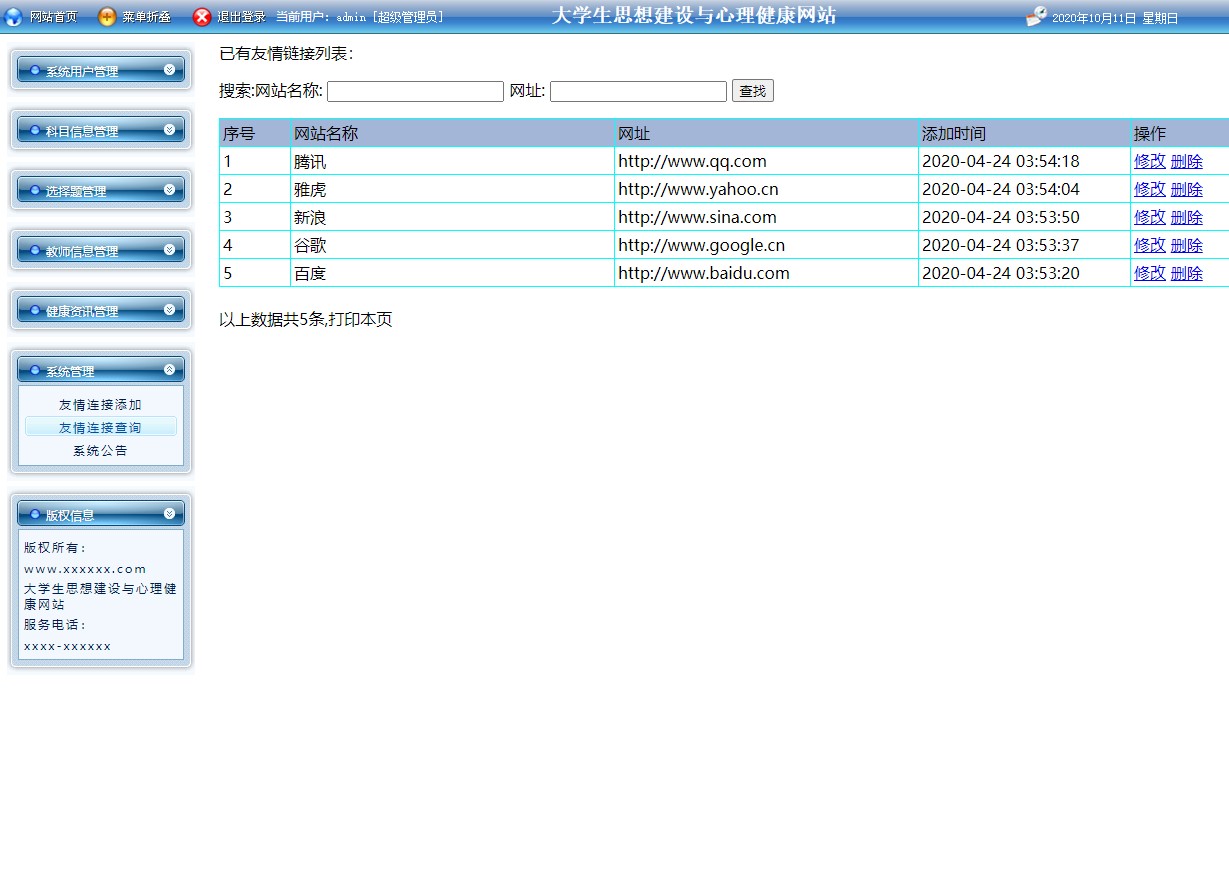The height and width of the screenshot is (891, 1229).
Task: Click the blue dot icon on 选择题管理
Action: [36, 191]
